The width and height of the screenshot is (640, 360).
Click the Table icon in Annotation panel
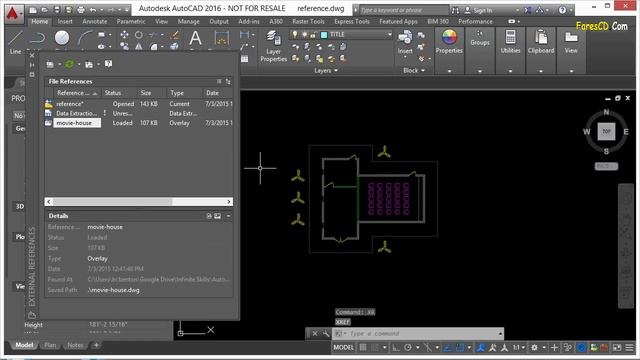(x=244, y=59)
